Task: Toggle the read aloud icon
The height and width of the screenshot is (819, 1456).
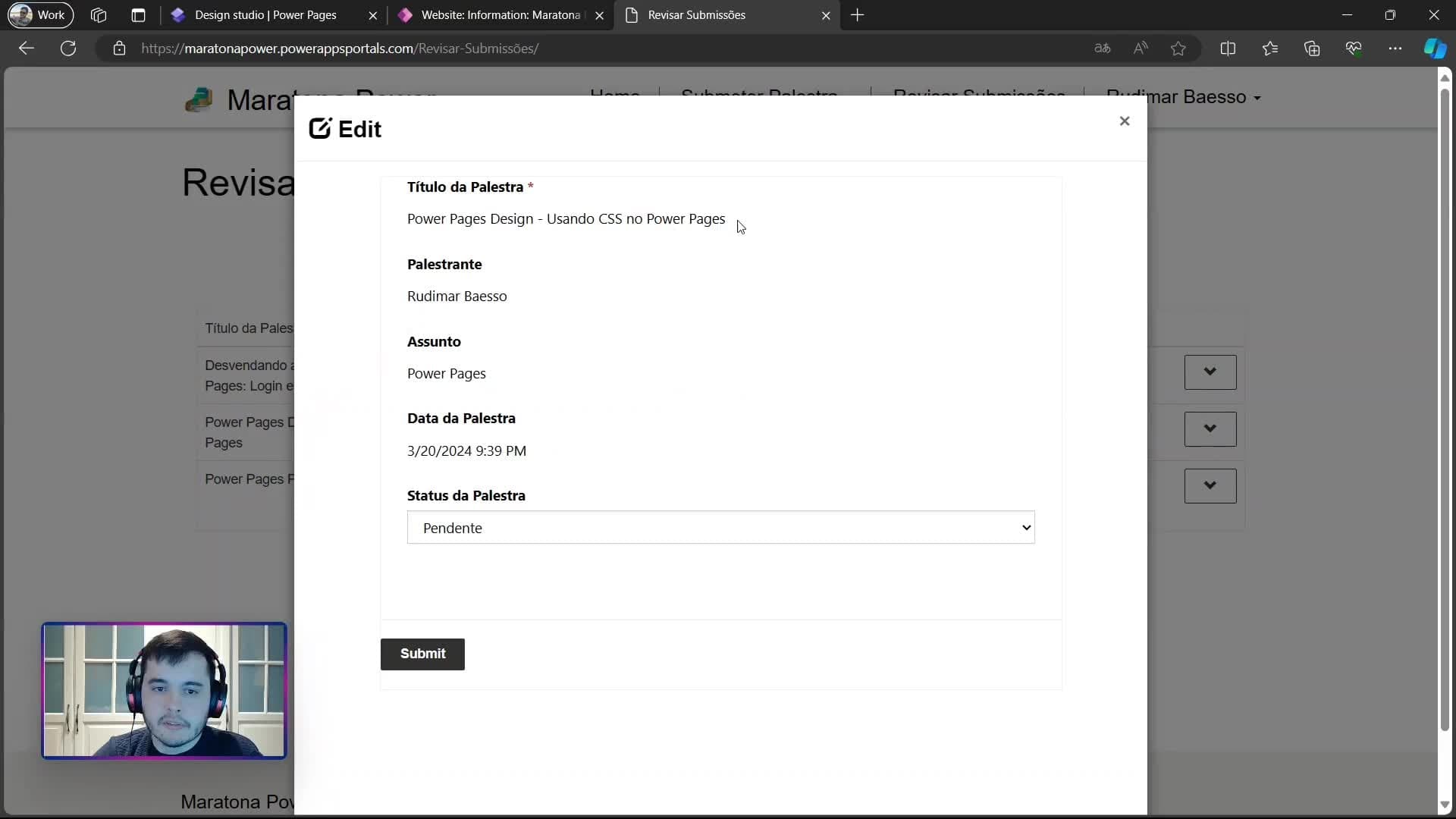Action: coord(1141,49)
